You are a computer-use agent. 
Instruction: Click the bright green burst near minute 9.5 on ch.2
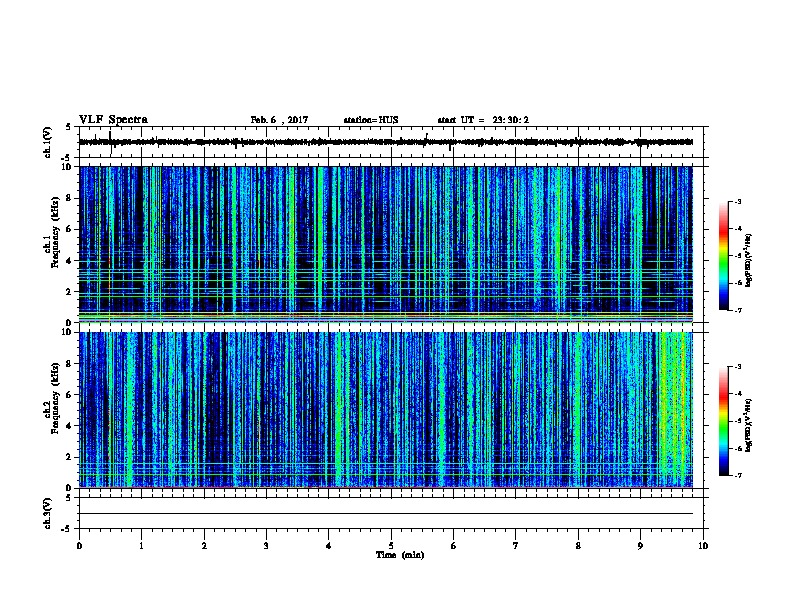tap(674, 409)
